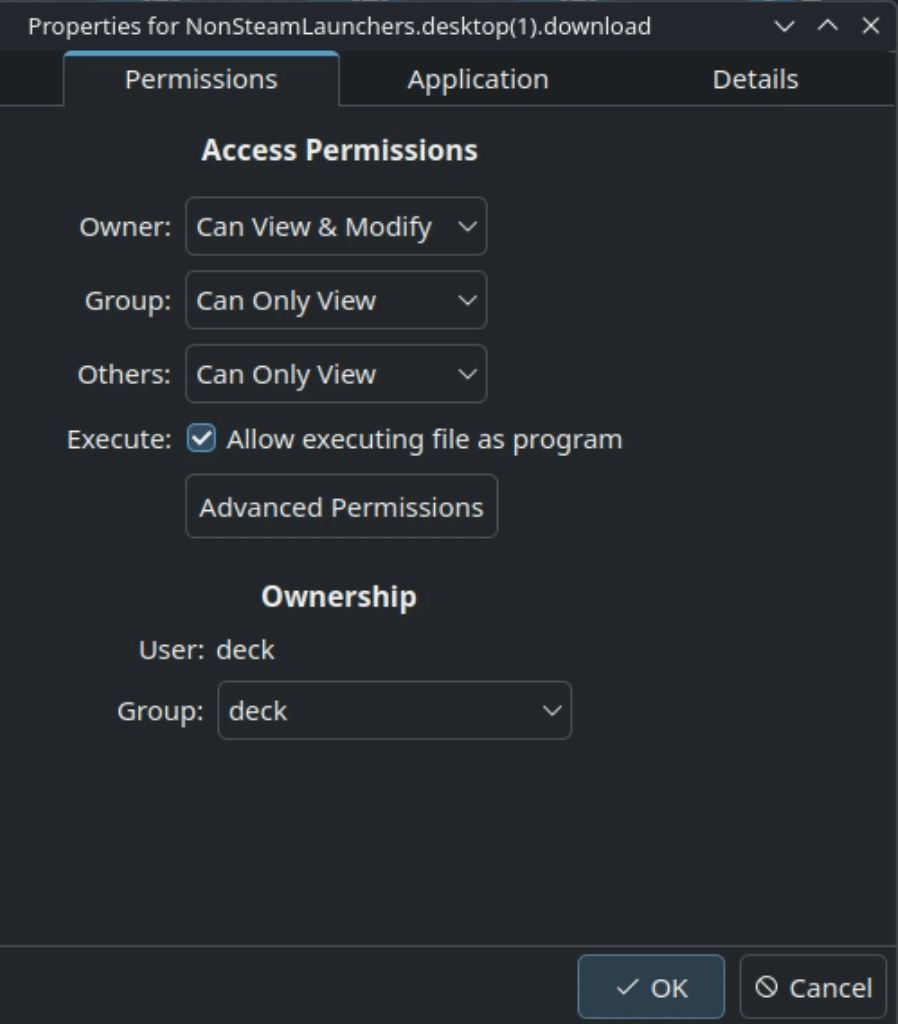Open the Owner 'Can View & Modify' dropdown

pos(336,227)
